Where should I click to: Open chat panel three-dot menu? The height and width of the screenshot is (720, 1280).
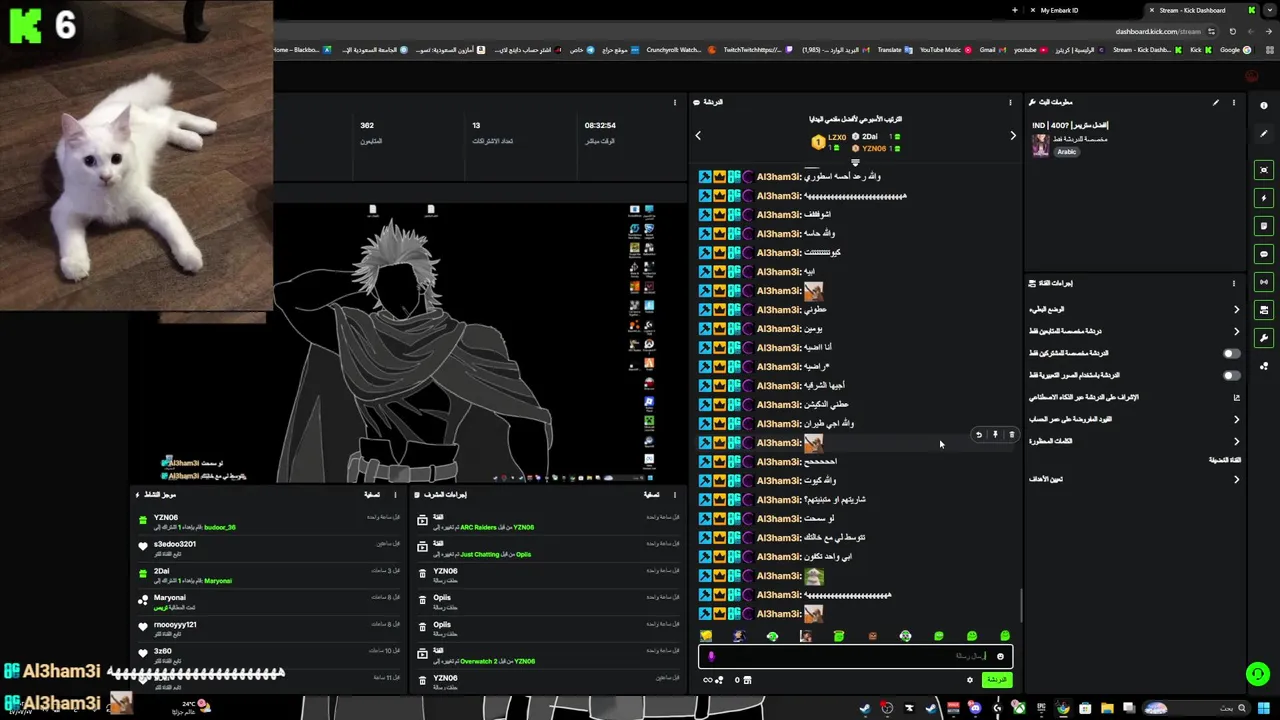pos(1009,102)
